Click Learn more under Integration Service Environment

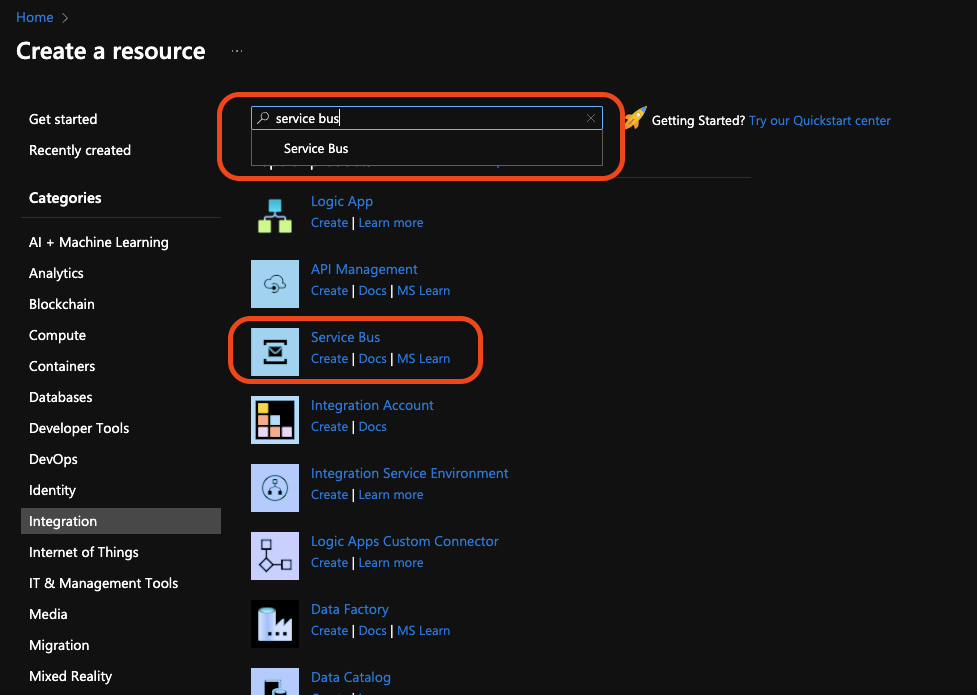[391, 494]
